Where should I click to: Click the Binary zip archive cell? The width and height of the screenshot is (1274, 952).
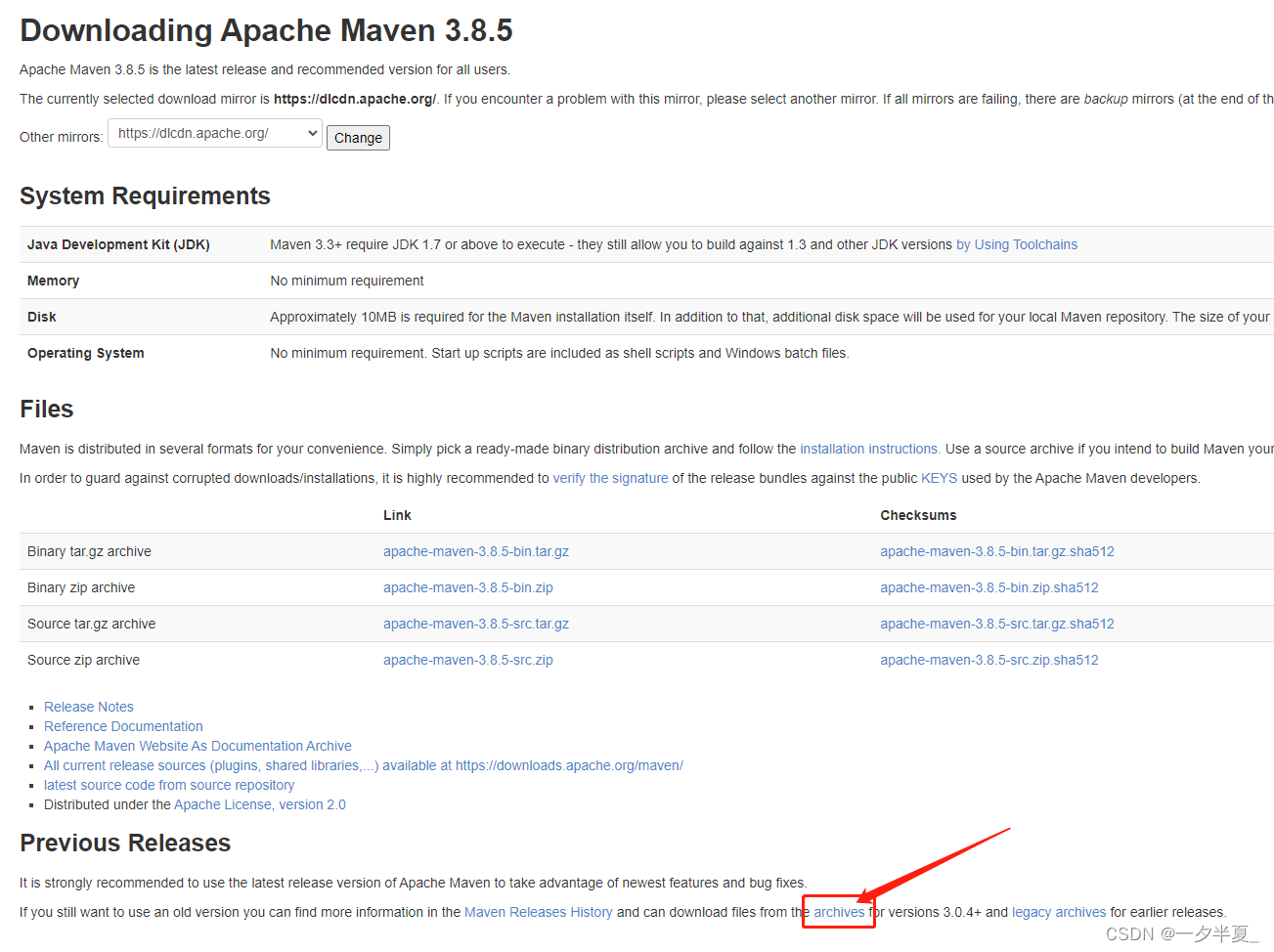pyautogui.click(x=81, y=587)
